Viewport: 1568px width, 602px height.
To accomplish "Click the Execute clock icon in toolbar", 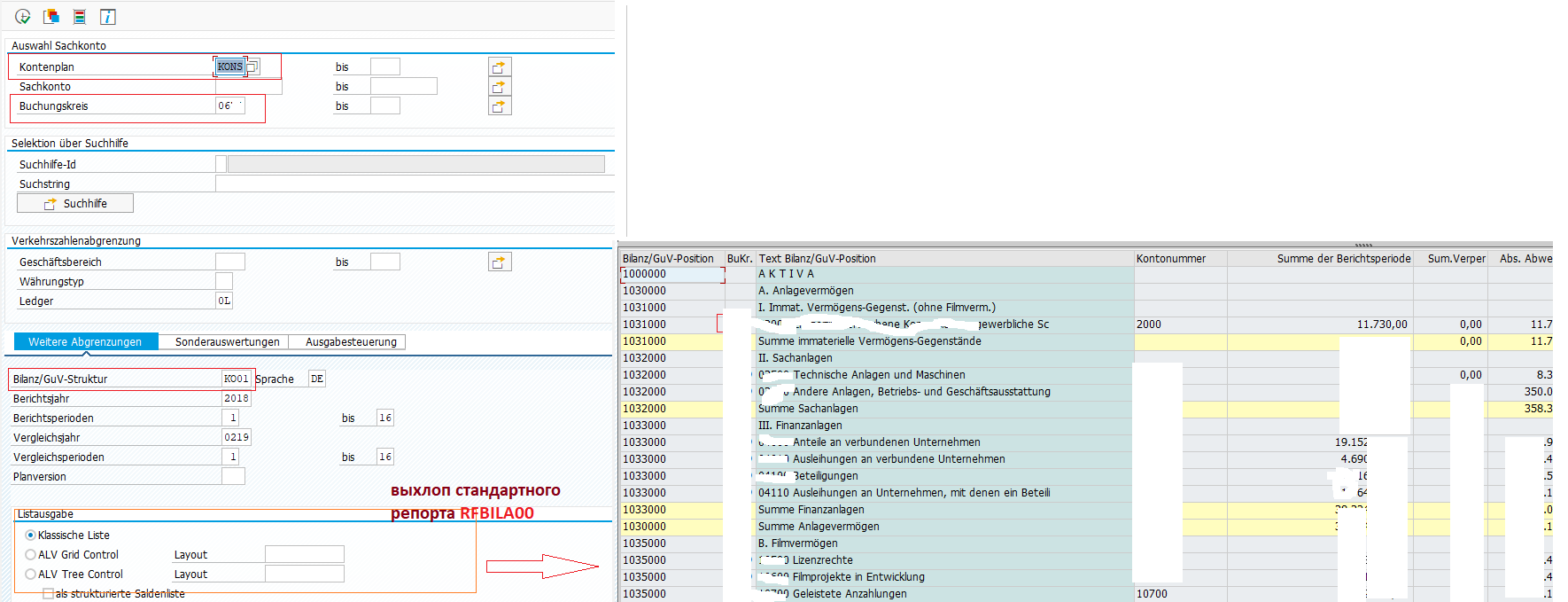I will (x=23, y=17).
